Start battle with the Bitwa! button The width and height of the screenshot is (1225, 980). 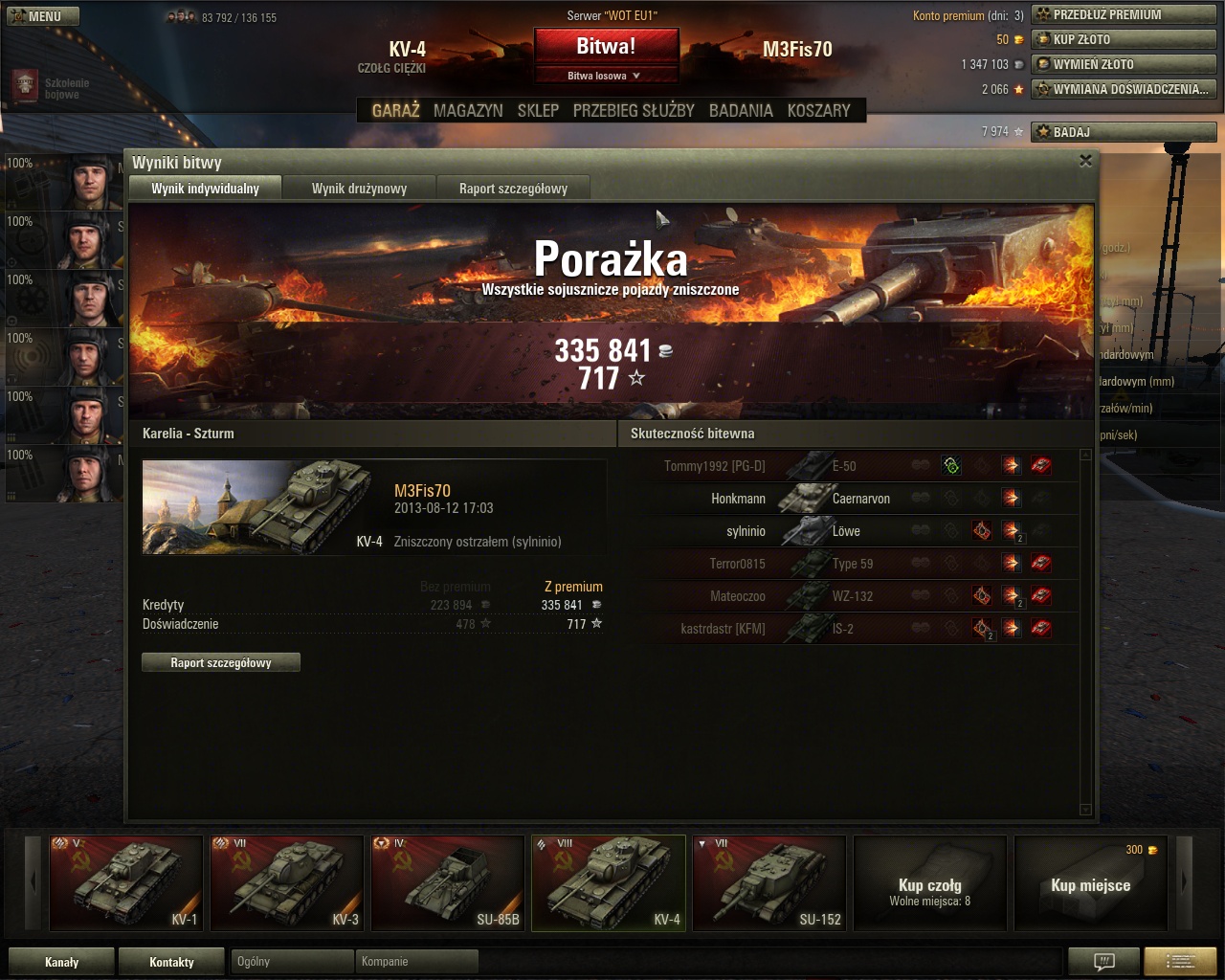pos(606,46)
